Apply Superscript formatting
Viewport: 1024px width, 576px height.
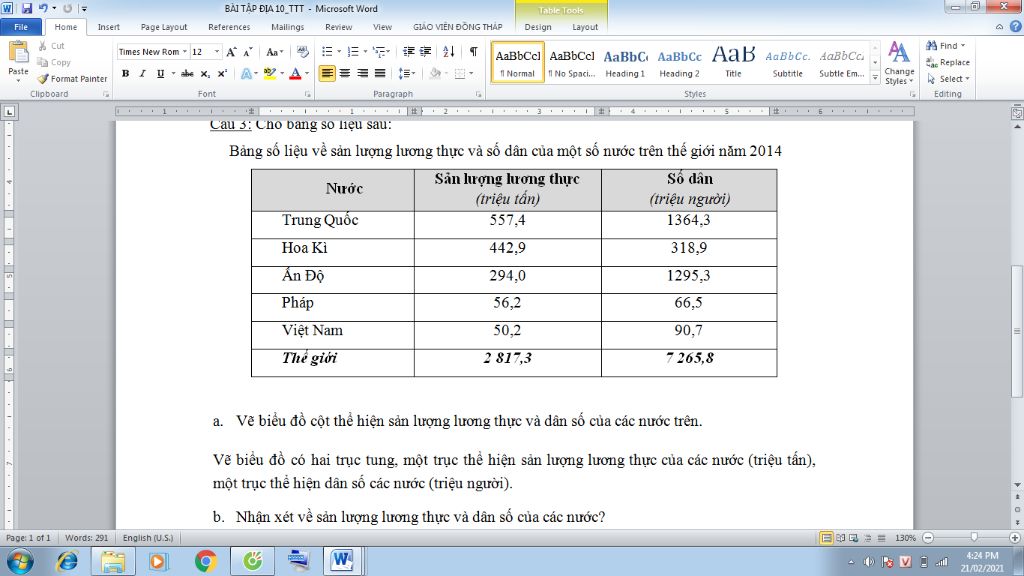tap(222, 74)
